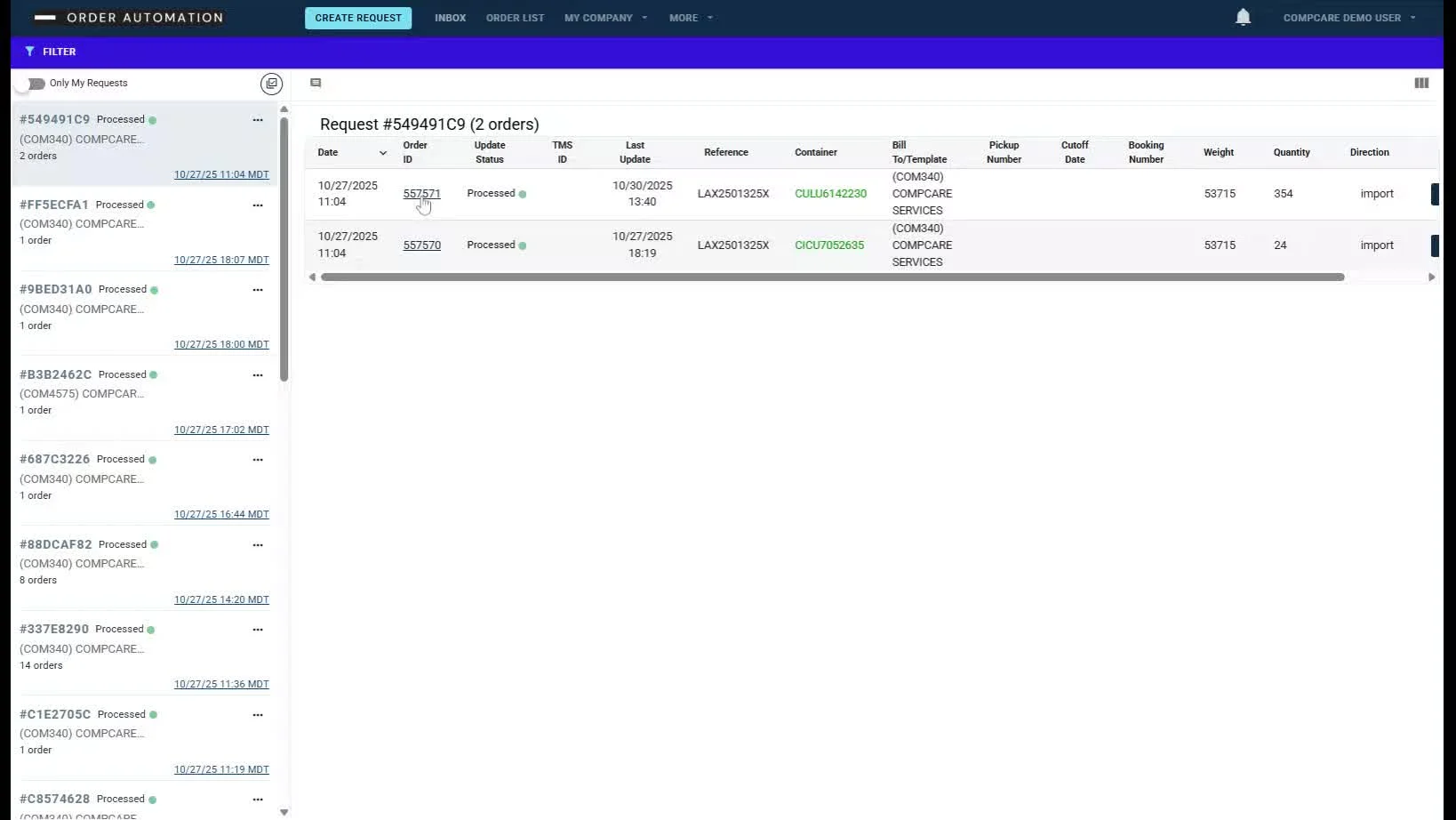Select request #687C3226 in the list
Viewport: 1456px width, 820px height.
point(144,485)
